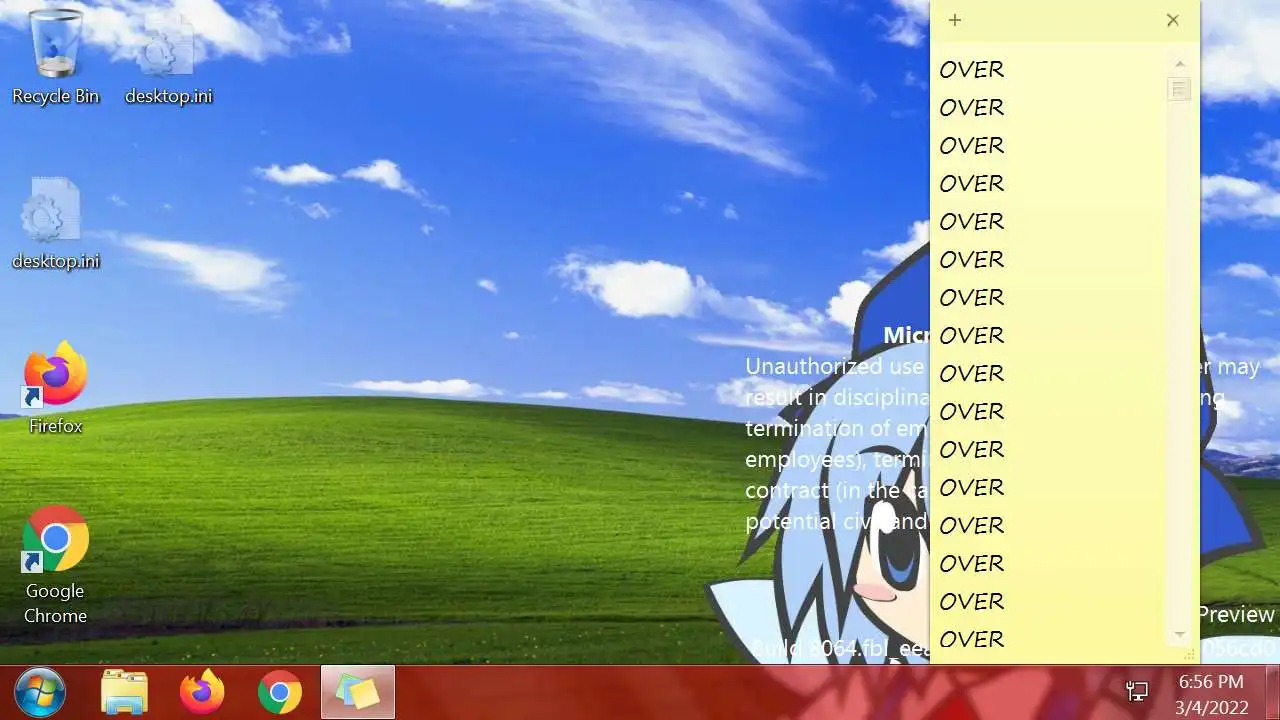Image resolution: width=1280 pixels, height=720 pixels.
Task: Launch Firefox from the taskbar
Action: [x=202, y=692]
